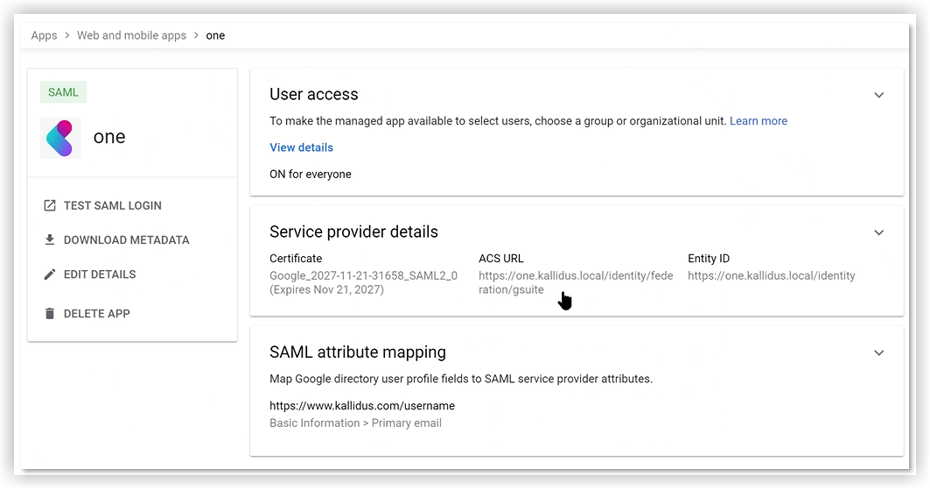Open Web and mobile apps breadcrumb
The width and height of the screenshot is (930, 489).
click(132, 36)
